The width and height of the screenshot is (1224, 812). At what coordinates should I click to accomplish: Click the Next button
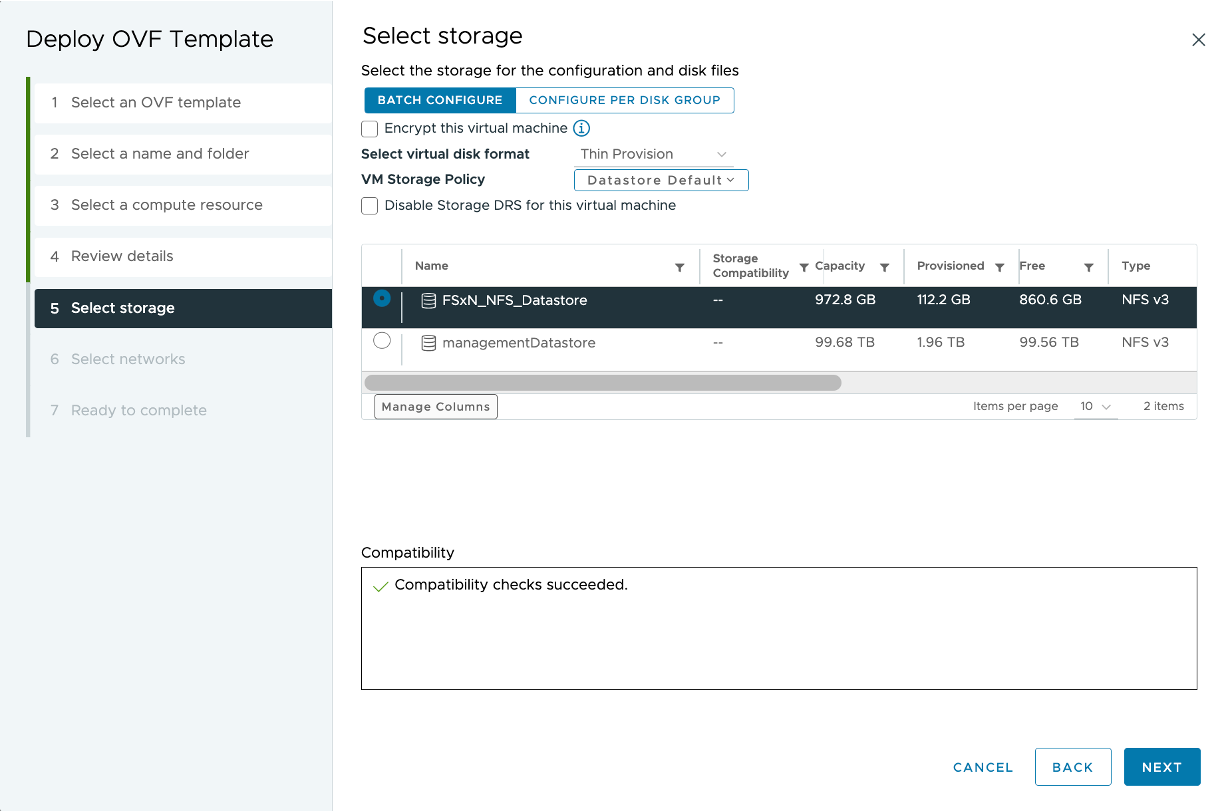[x=1162, y=767]
